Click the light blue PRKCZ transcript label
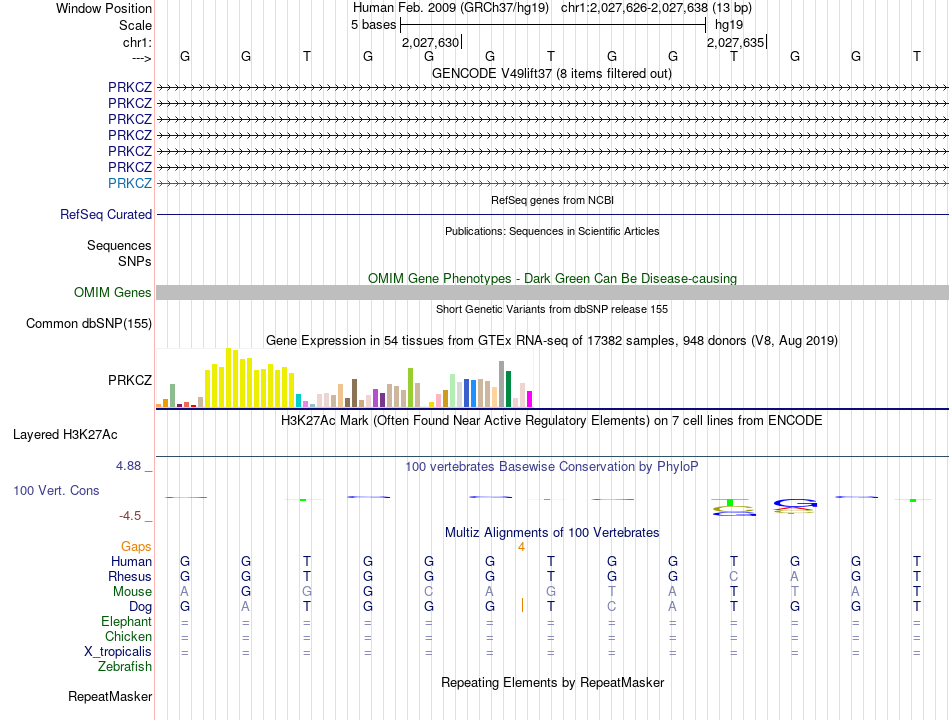The height and width of the screenshot is (720, 950). point(130,183)
